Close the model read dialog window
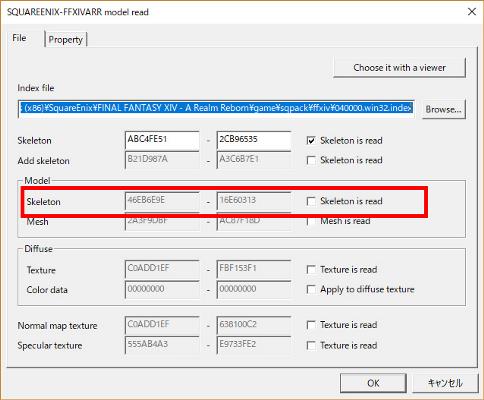This screenshot has height=400, width=484. click(x=472, y=12)
